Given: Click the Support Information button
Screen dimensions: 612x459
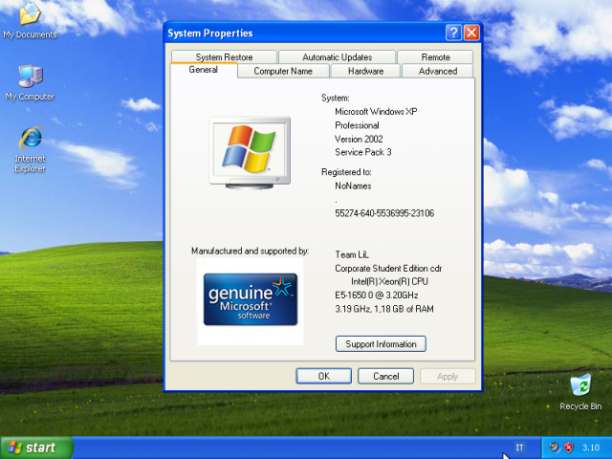Looking at the screenshot, I should tap(381, 344).
